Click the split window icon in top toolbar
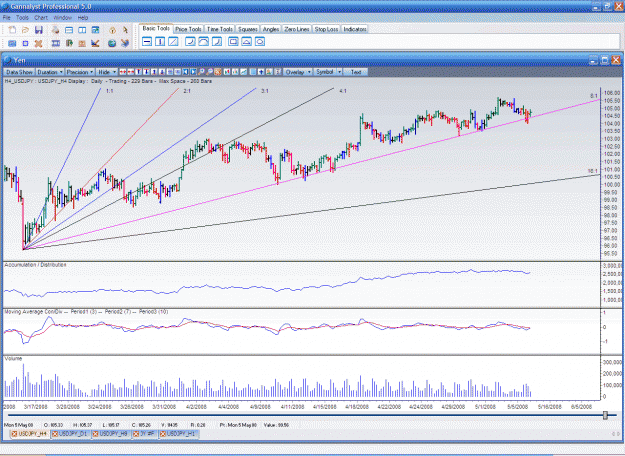 (x=82, y=30)
